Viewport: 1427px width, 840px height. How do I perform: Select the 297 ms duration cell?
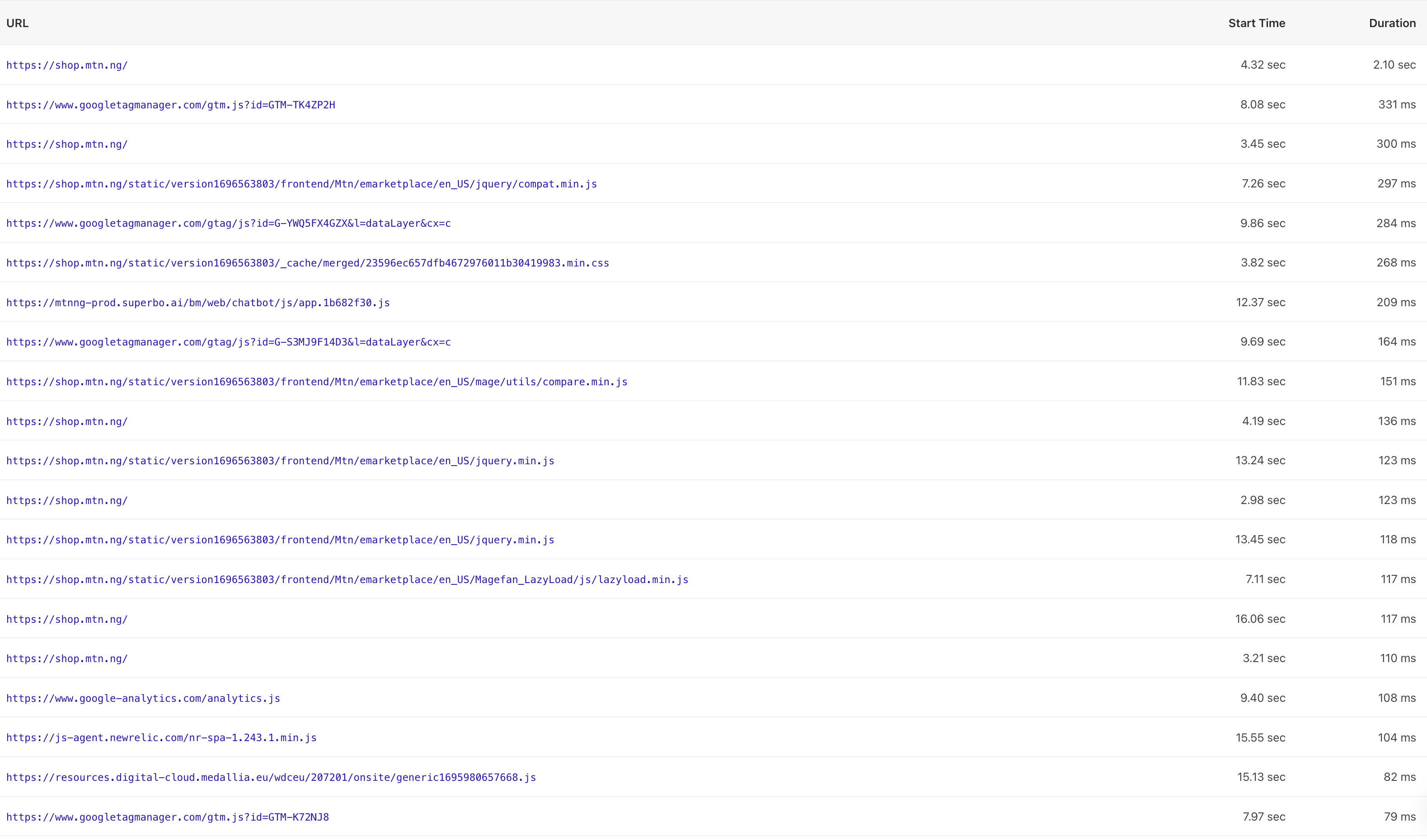(x=1396, y=183)
